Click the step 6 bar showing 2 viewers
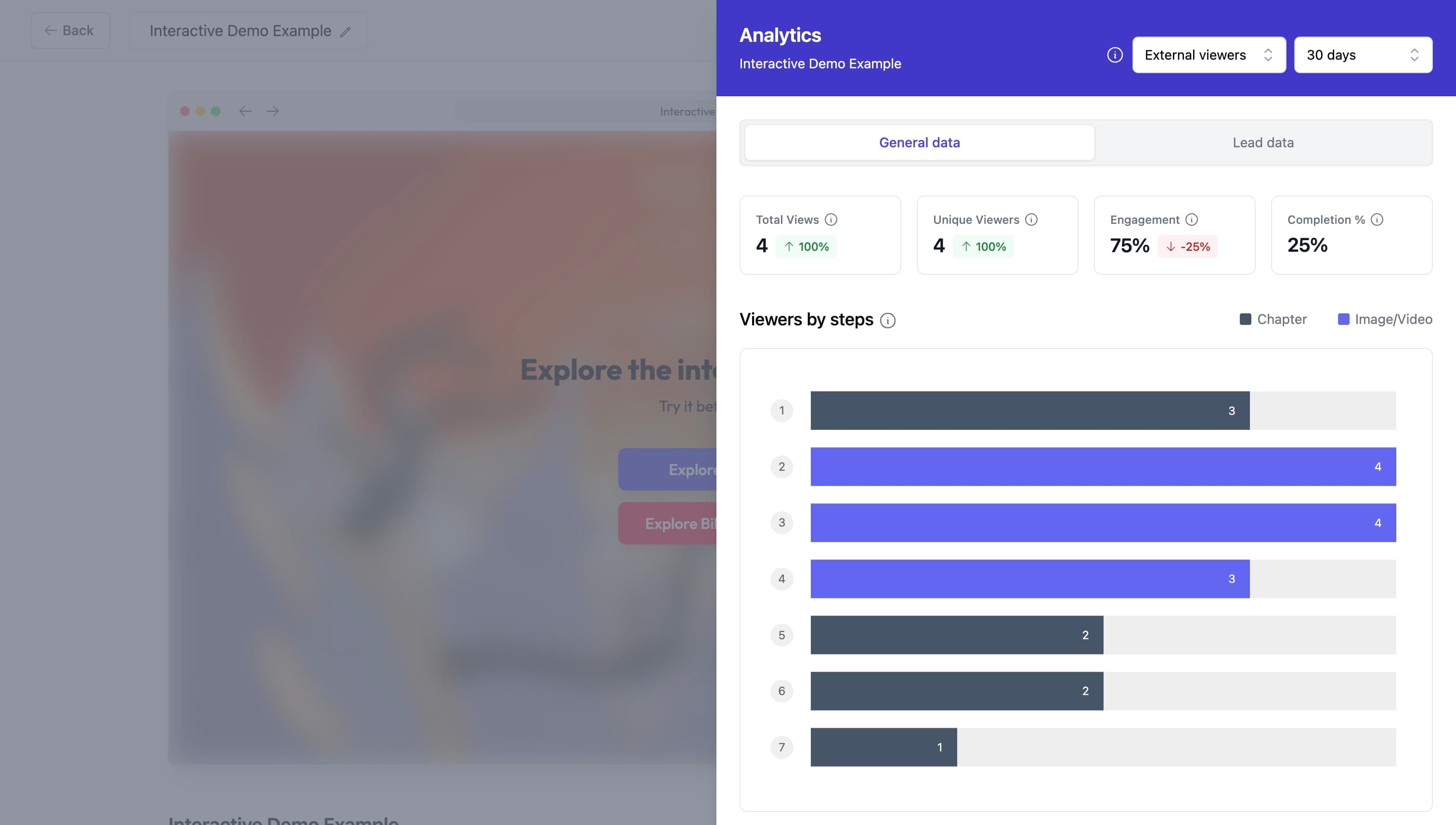The width and height of the screenshot is (1456, 825). (x=957, y=691)
